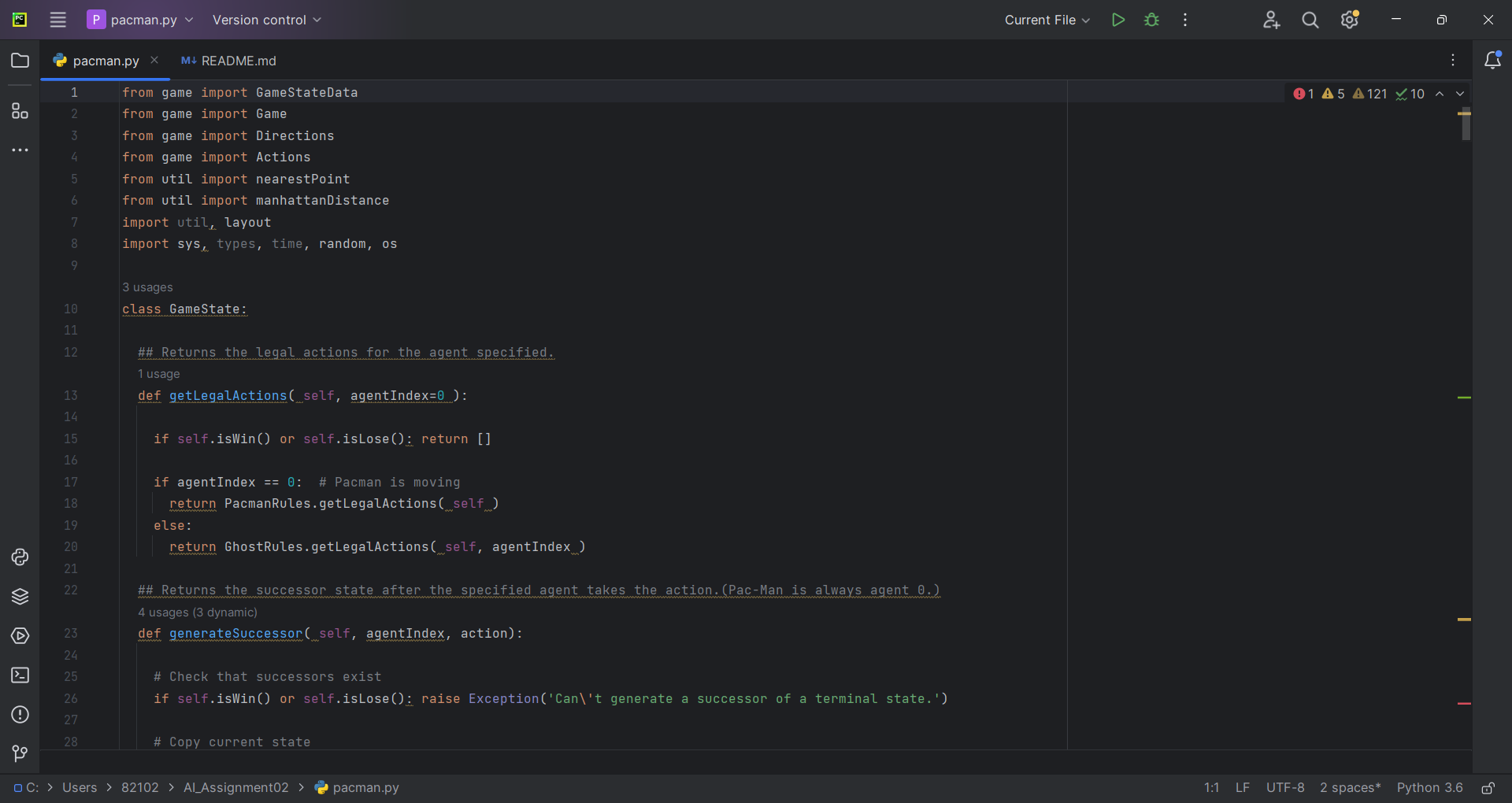1512x803 pixels.
Task: Debug the current file
Action: (x=1152, y=20)
